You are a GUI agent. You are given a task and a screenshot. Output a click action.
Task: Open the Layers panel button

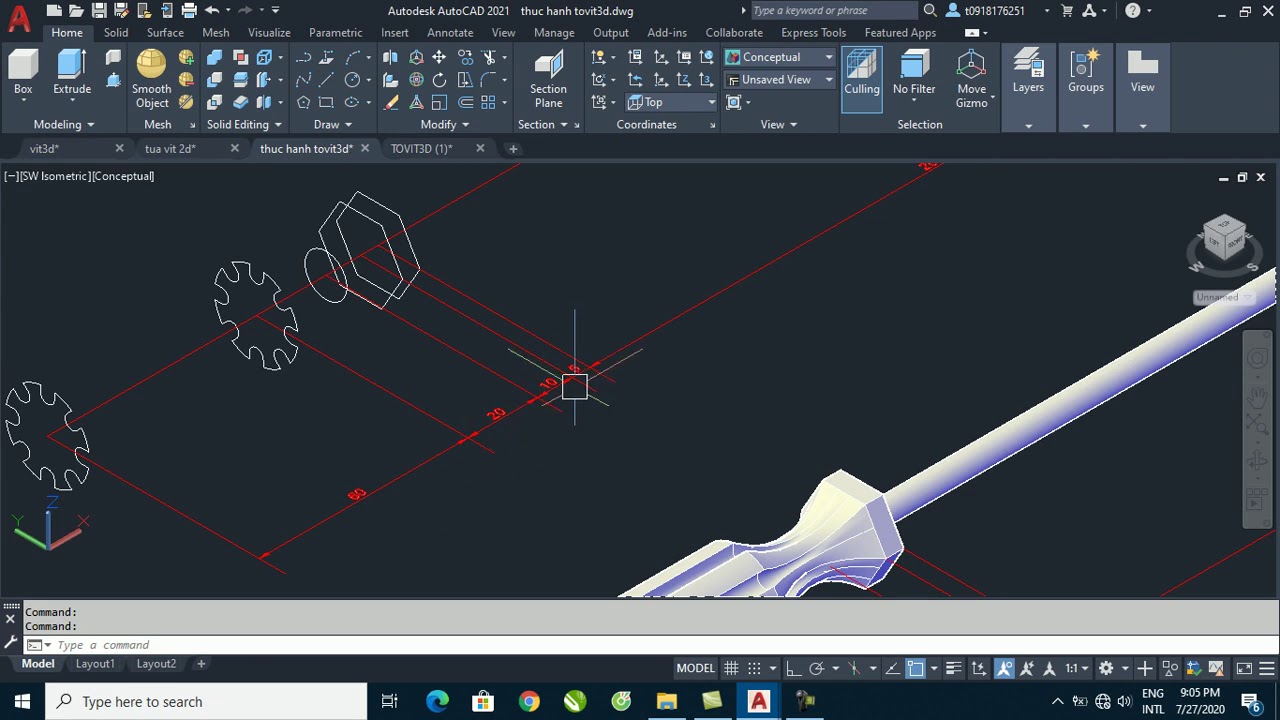pos(1028,74)
